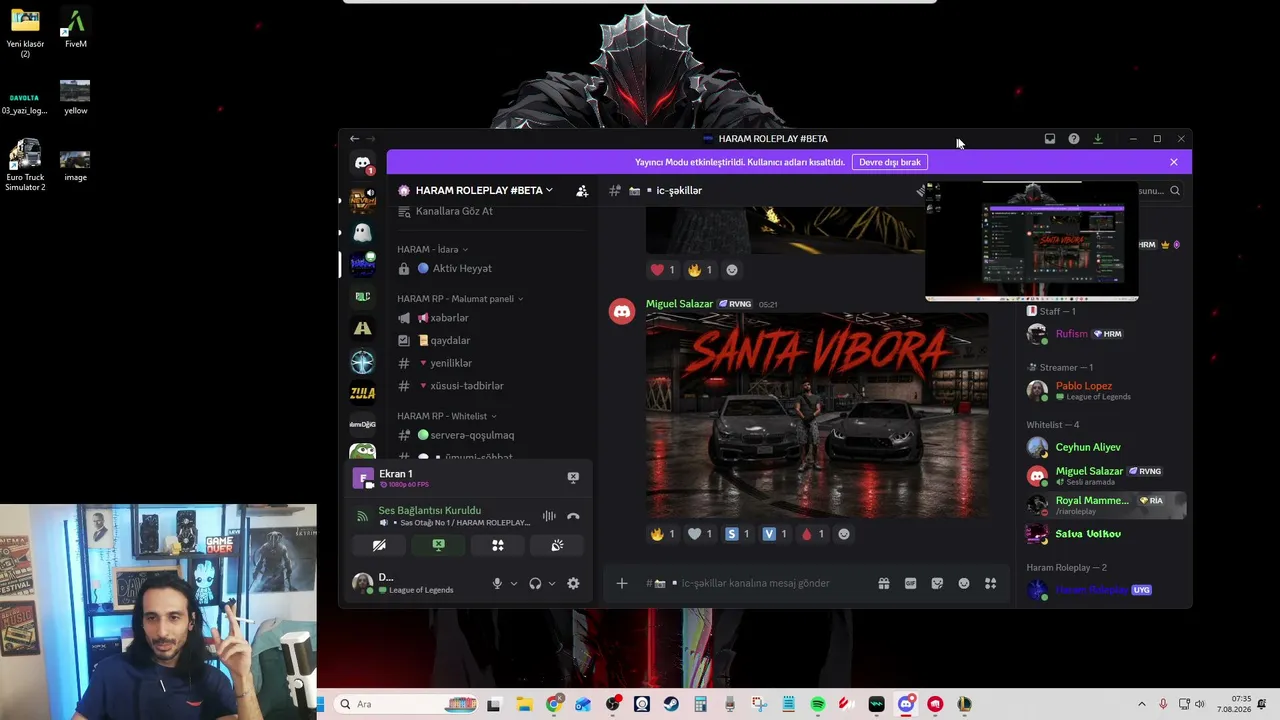Open the sticker picker
Image resolution: width=1280 pixels, height=720 pixels.
(937, 583)
